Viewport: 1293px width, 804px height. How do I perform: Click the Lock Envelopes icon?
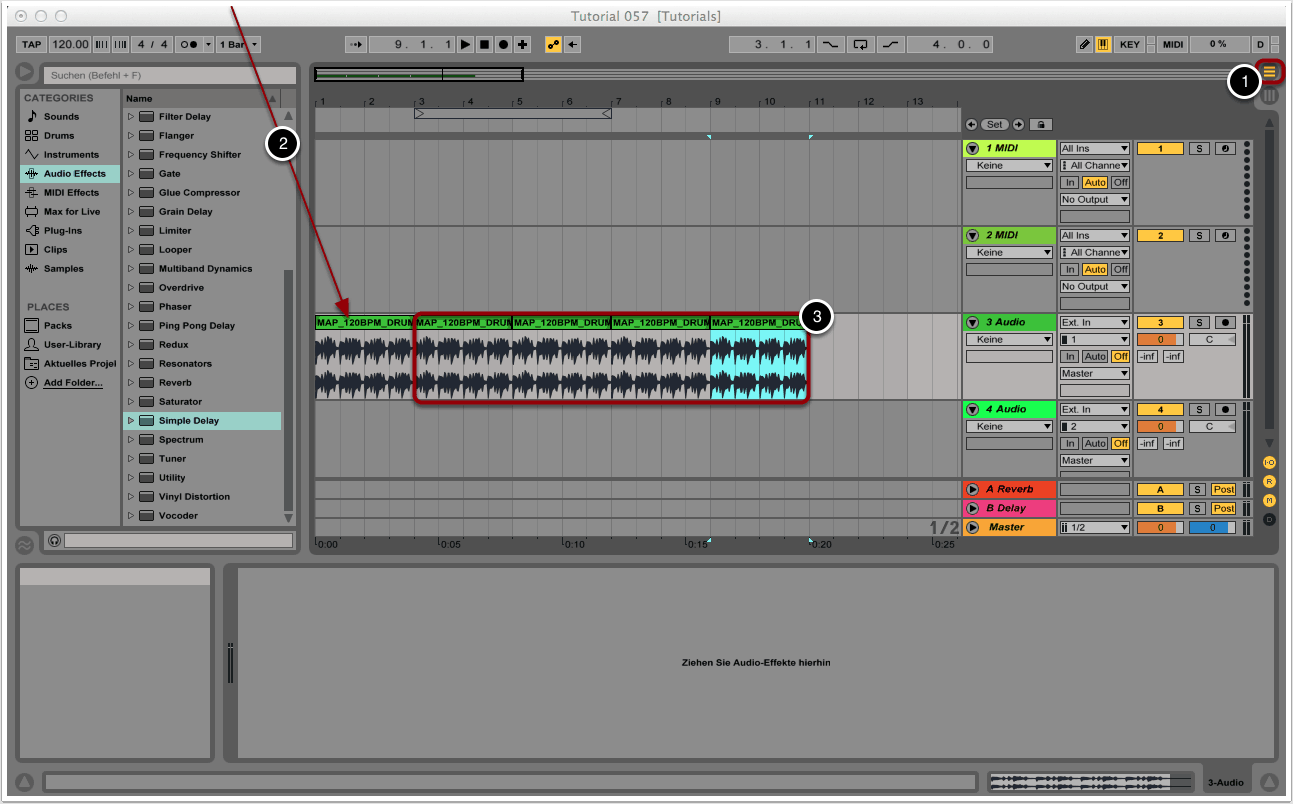pos(1040,124)
